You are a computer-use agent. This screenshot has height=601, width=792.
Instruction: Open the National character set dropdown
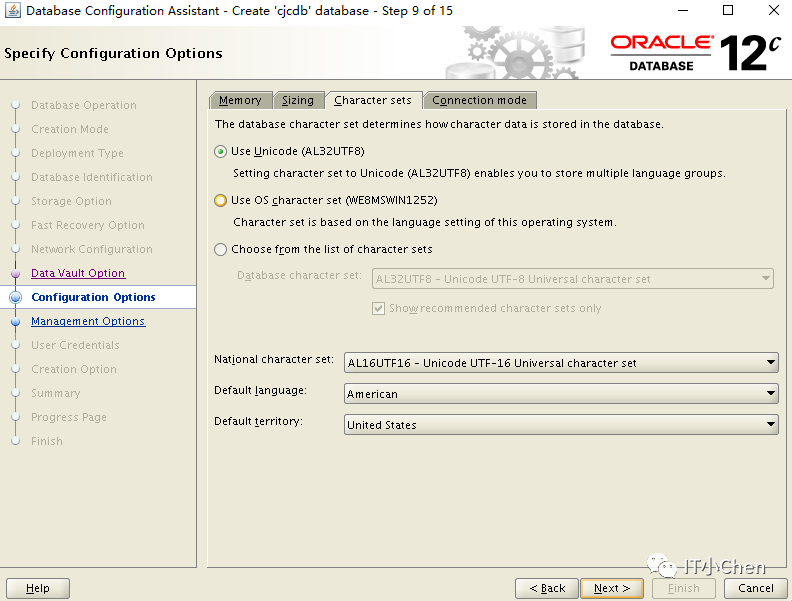point(561,363)
